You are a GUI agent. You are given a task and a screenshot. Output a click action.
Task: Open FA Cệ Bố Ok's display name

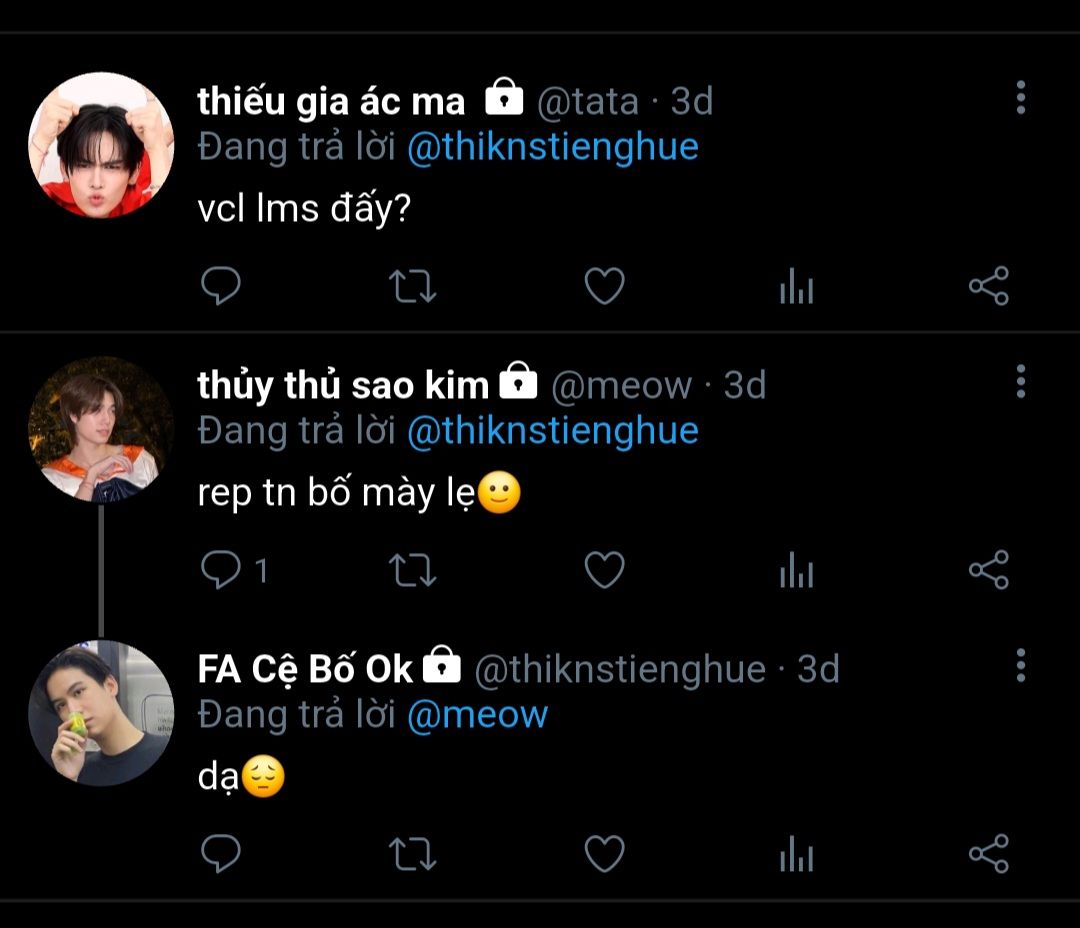coord(305,669)
